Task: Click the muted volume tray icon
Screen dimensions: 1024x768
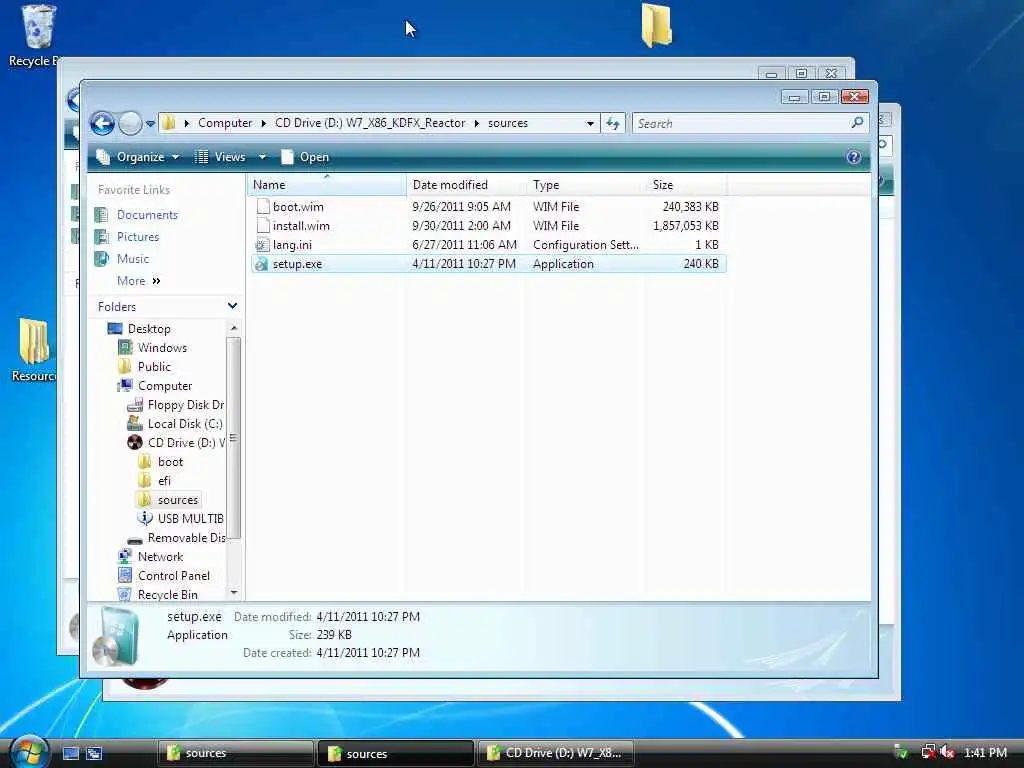Action: [947, 752]
